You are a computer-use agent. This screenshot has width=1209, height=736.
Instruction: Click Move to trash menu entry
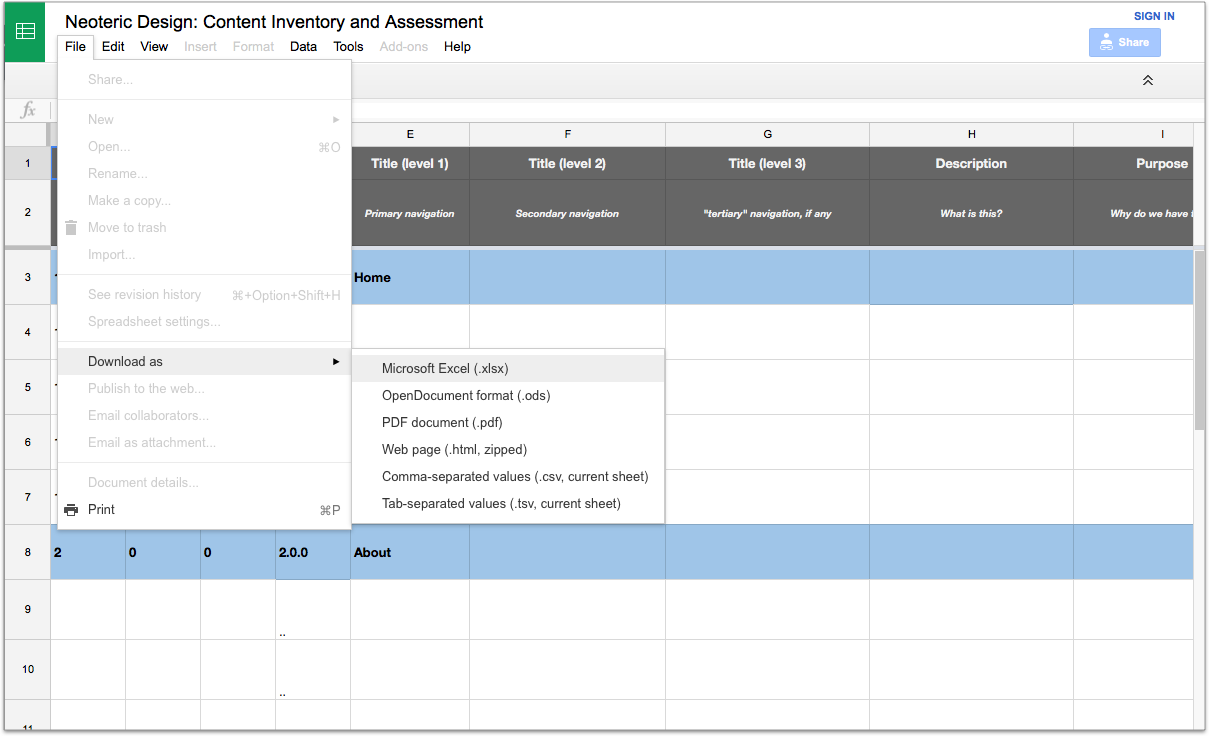pos(204,227)
